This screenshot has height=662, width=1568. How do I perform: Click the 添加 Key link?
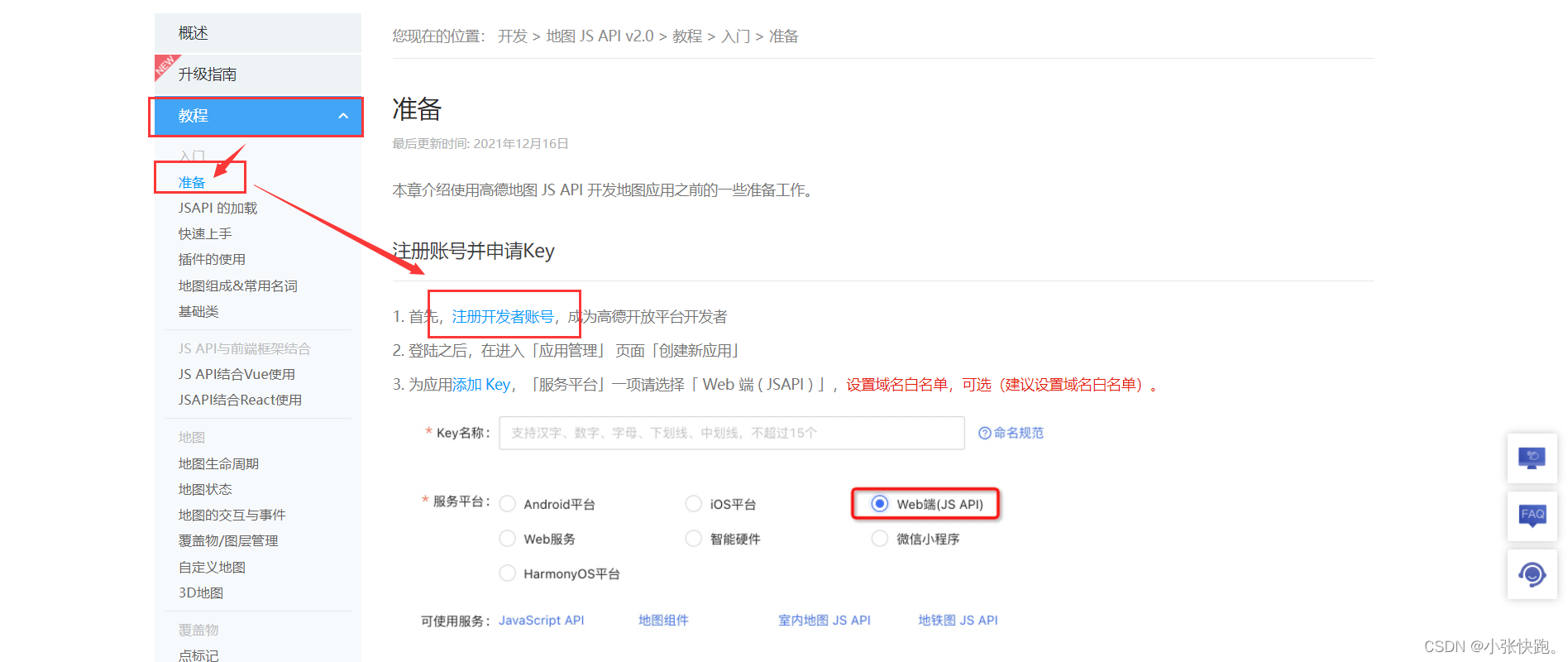(481, 385)
